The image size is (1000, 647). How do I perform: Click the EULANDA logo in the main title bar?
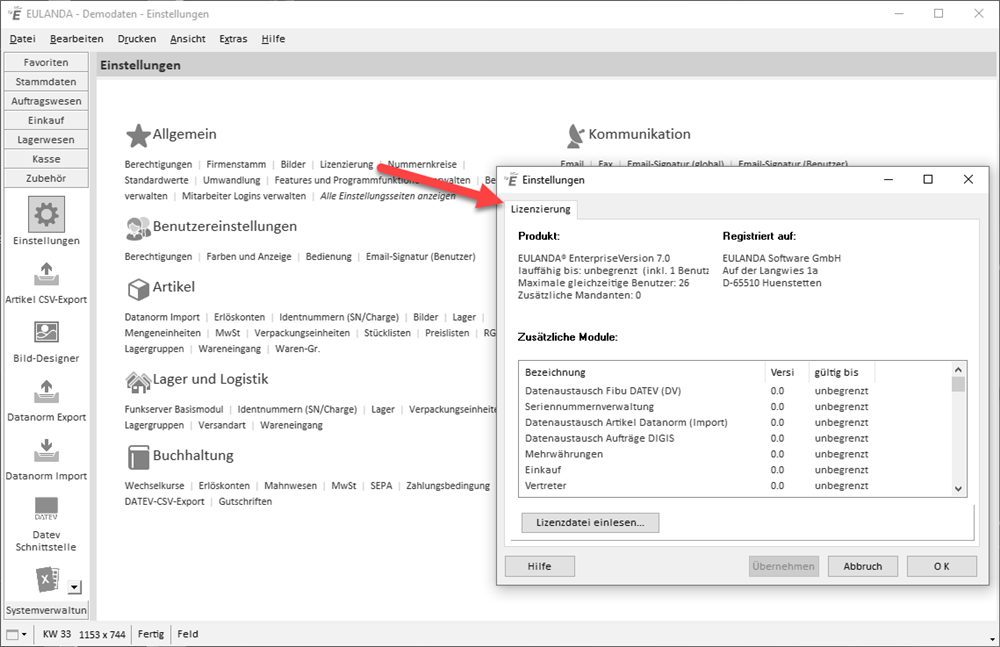[15, 13]
